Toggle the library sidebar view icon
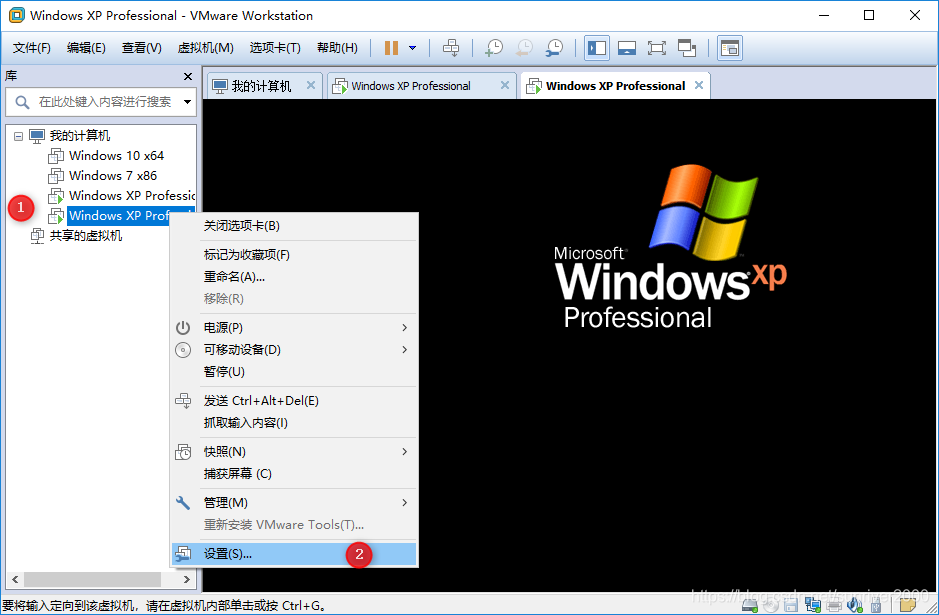 (596, 48)
